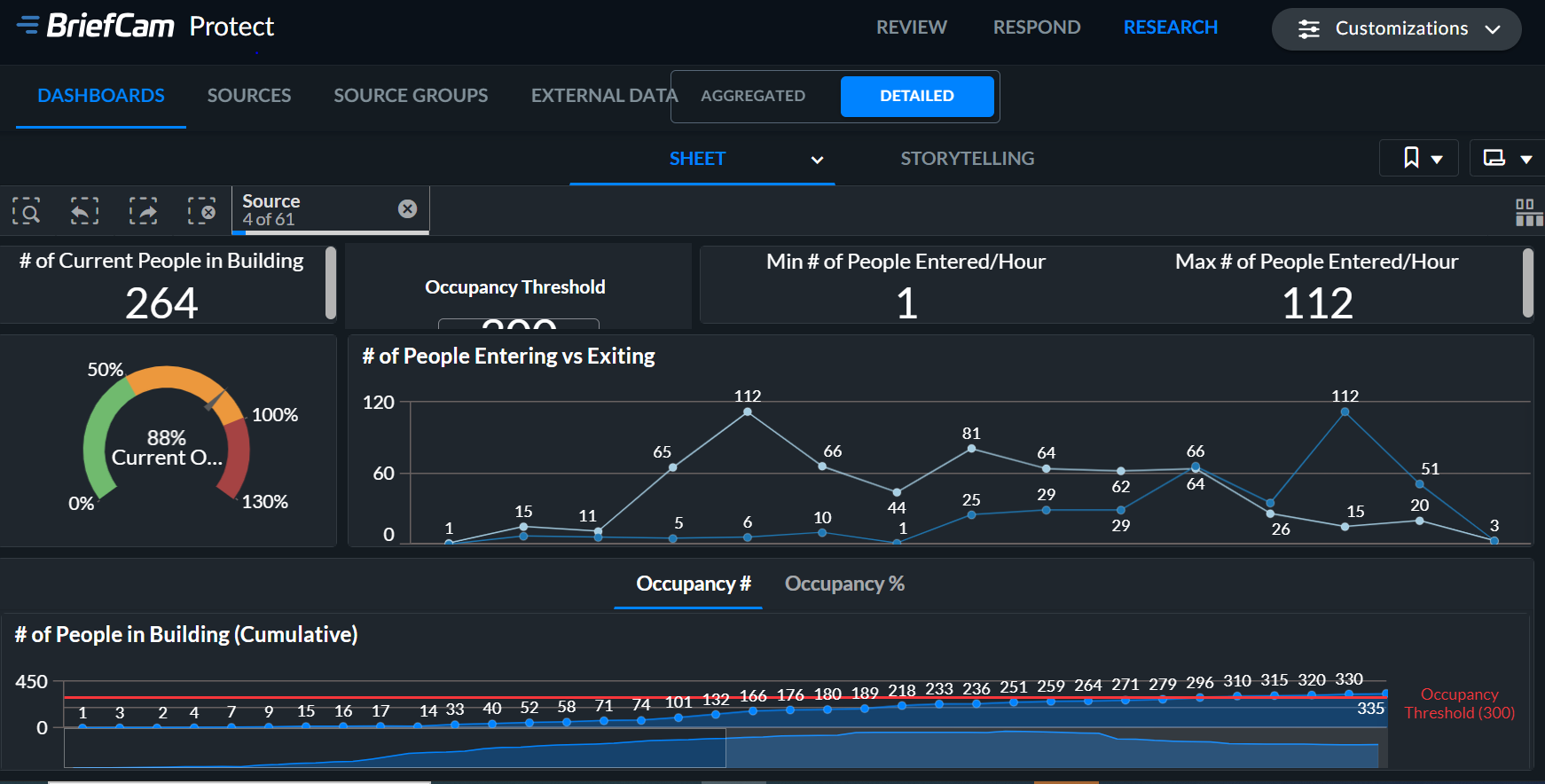The height and width of the screenshot is (784, 1545).
Task: Clear all selections icon
Action: pos(201,211)
